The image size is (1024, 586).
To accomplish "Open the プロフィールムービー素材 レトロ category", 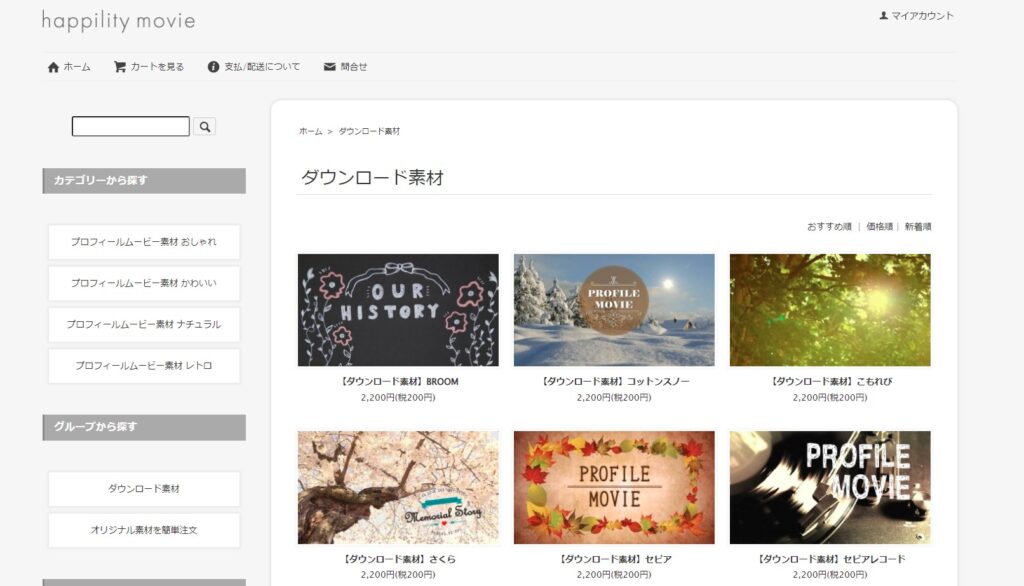I will 143,365.
